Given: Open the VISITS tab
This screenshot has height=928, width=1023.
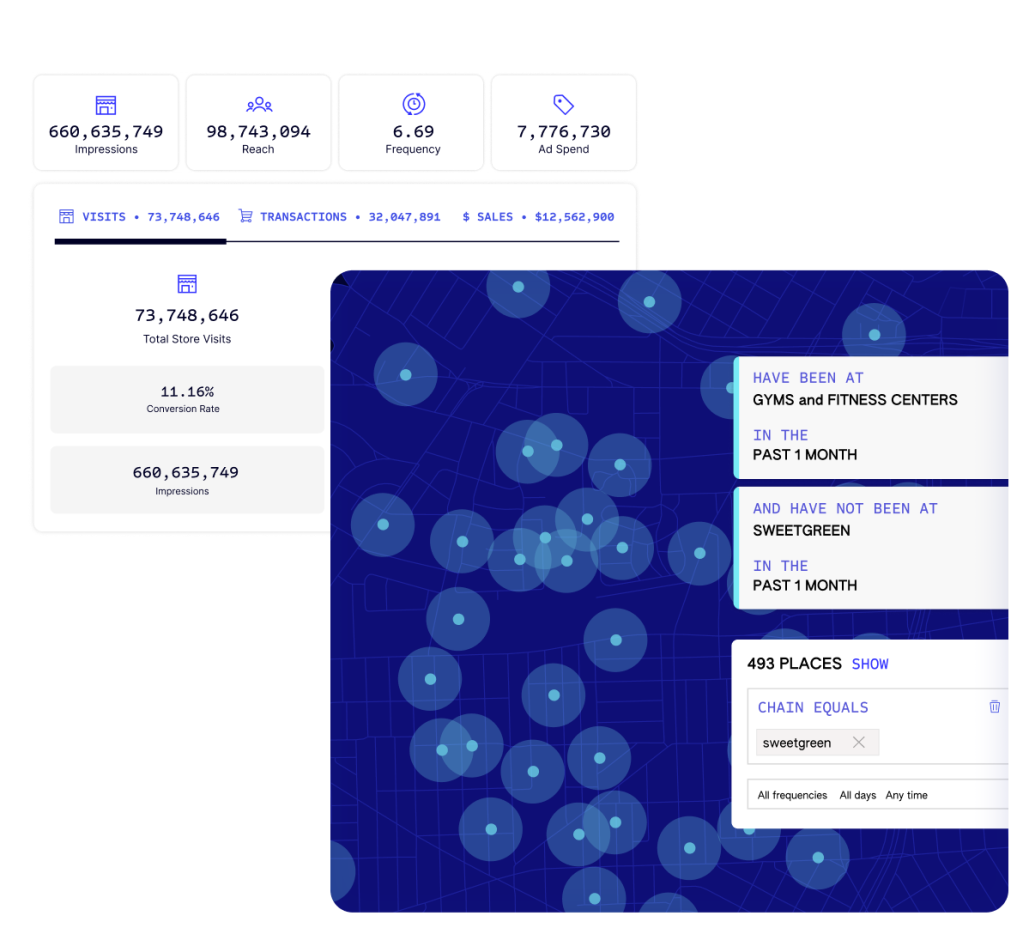Looking at the screenshot, I should coord(140,217).
